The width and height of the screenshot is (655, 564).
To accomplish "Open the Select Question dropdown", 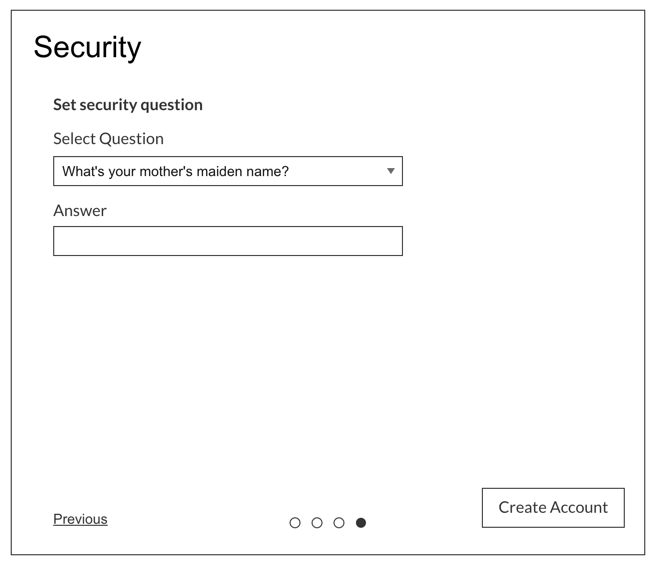I will tap(227, 171).
